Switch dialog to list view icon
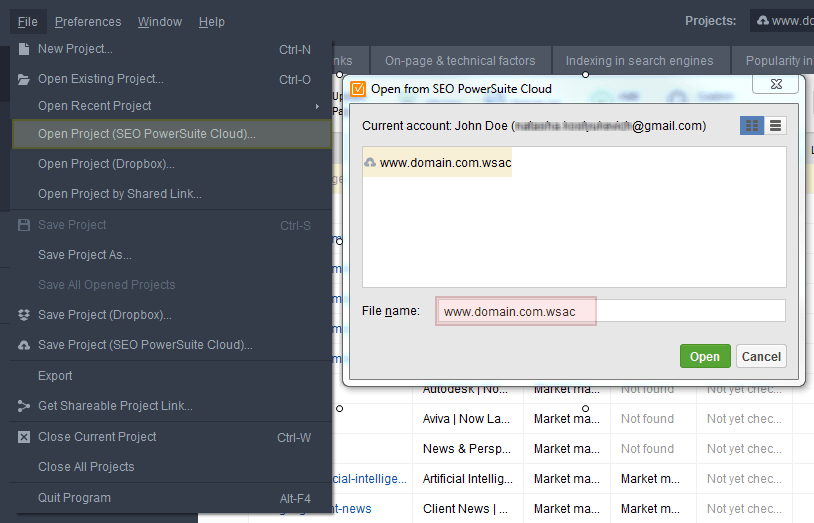 [775, 126]
